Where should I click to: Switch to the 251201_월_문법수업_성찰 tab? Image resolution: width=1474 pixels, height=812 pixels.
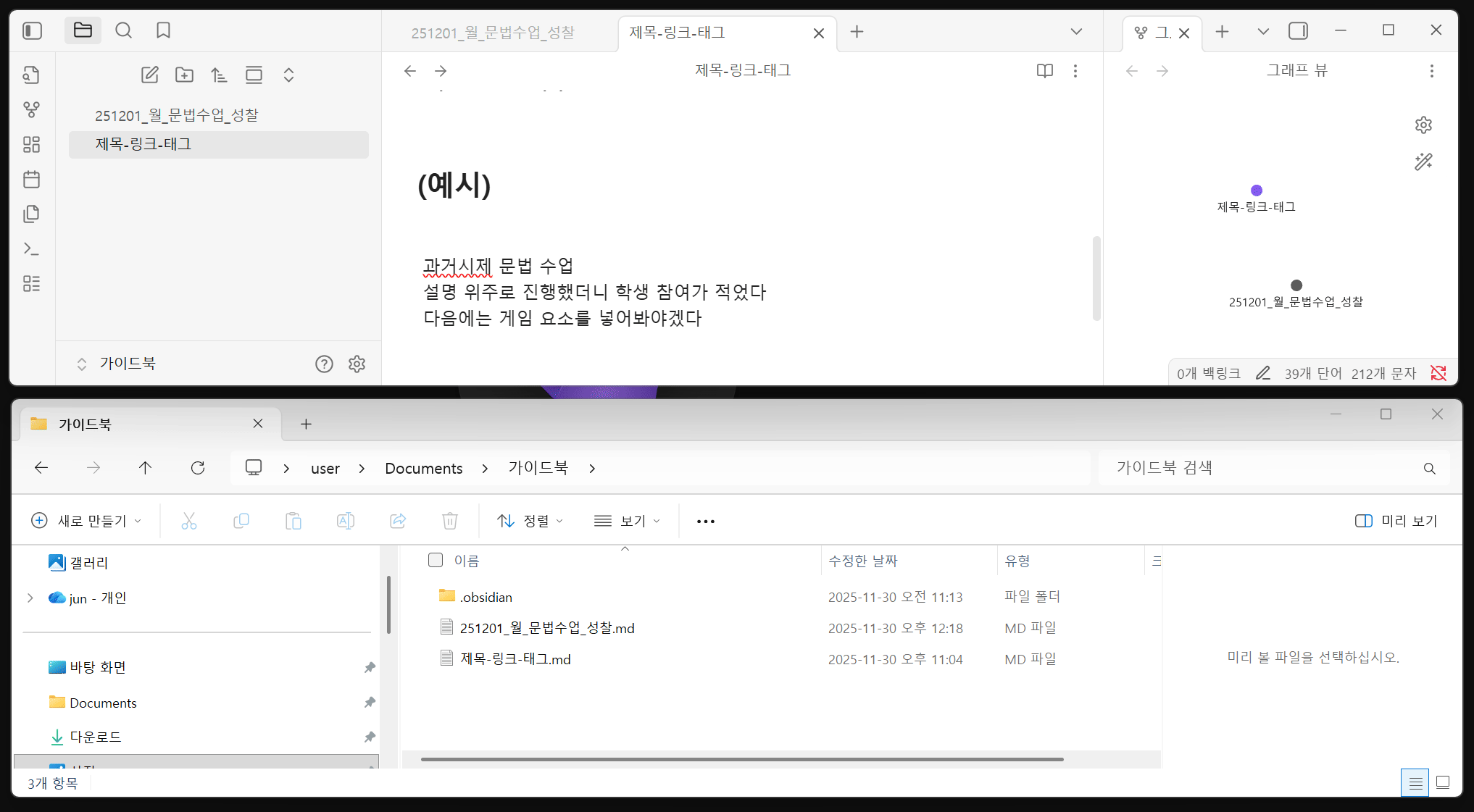493,32
